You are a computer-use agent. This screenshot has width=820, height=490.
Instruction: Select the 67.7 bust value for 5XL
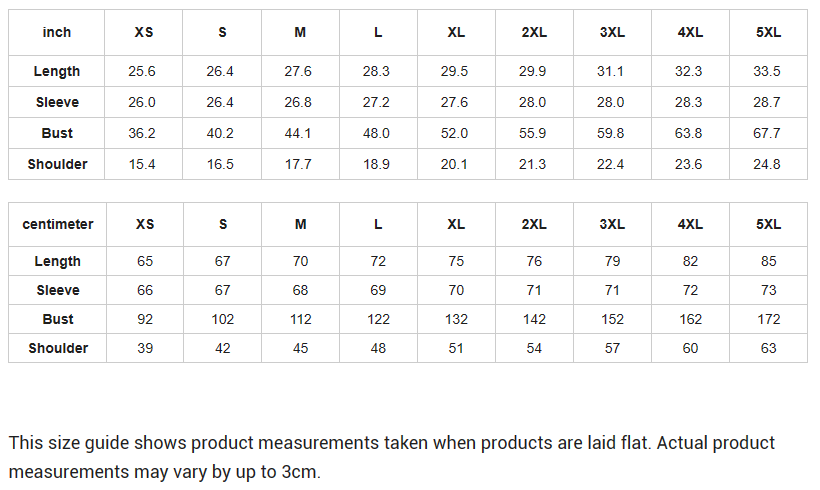(x=768, y=133)
